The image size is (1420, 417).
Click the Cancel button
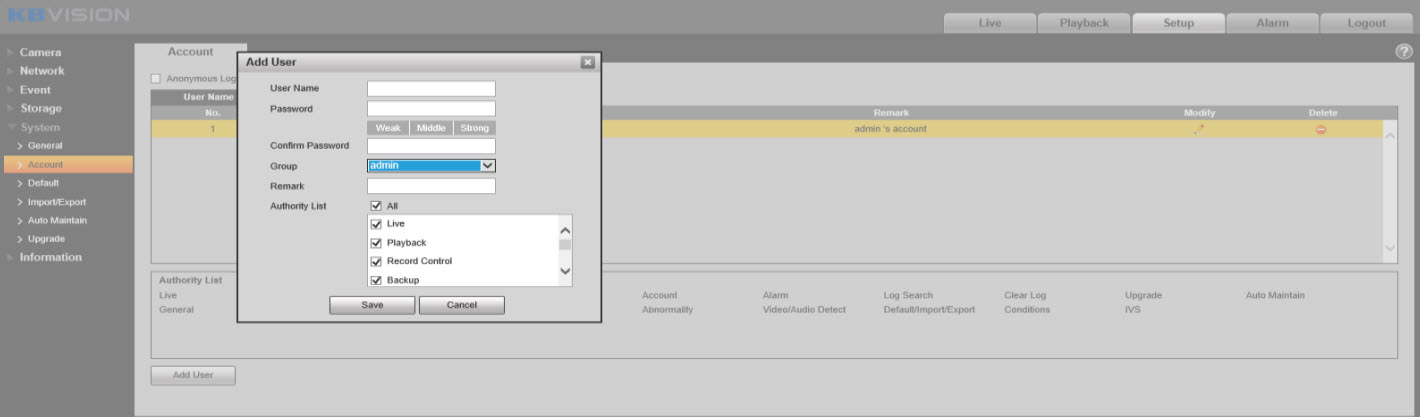(461, 305)
